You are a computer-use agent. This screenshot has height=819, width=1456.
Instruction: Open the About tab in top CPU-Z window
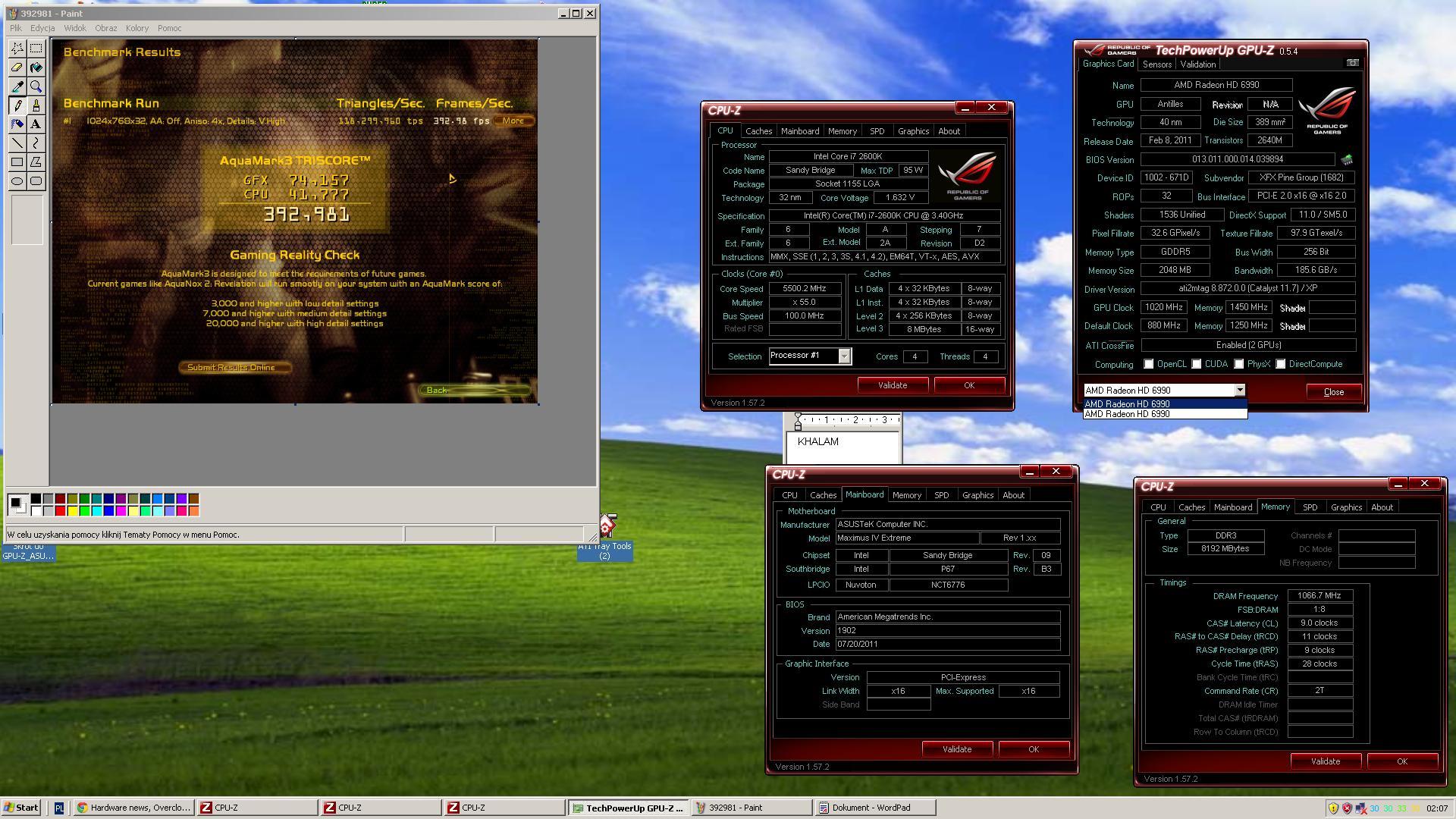tap(949, 131)
